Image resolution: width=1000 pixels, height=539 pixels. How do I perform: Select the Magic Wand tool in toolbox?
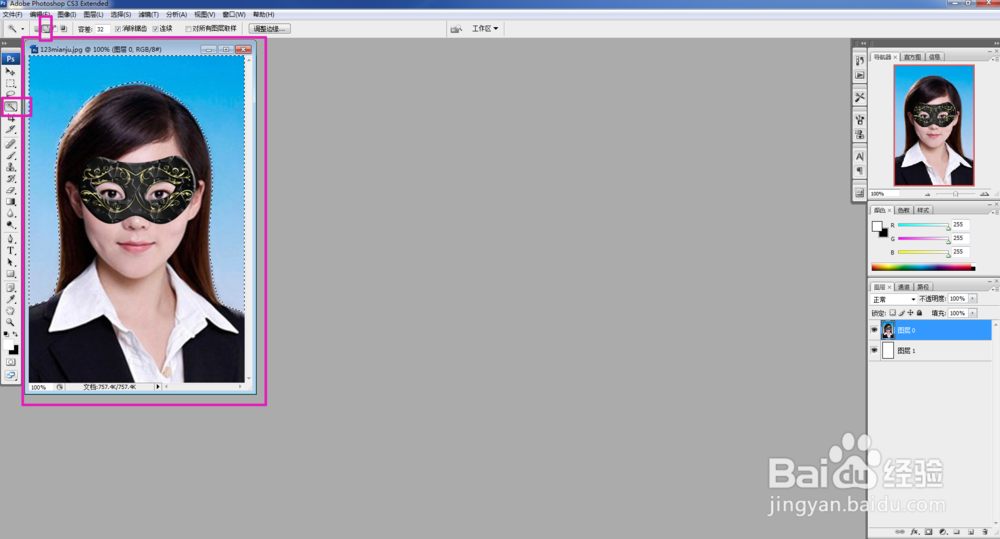pyautogui.click(x=11, y=107)
